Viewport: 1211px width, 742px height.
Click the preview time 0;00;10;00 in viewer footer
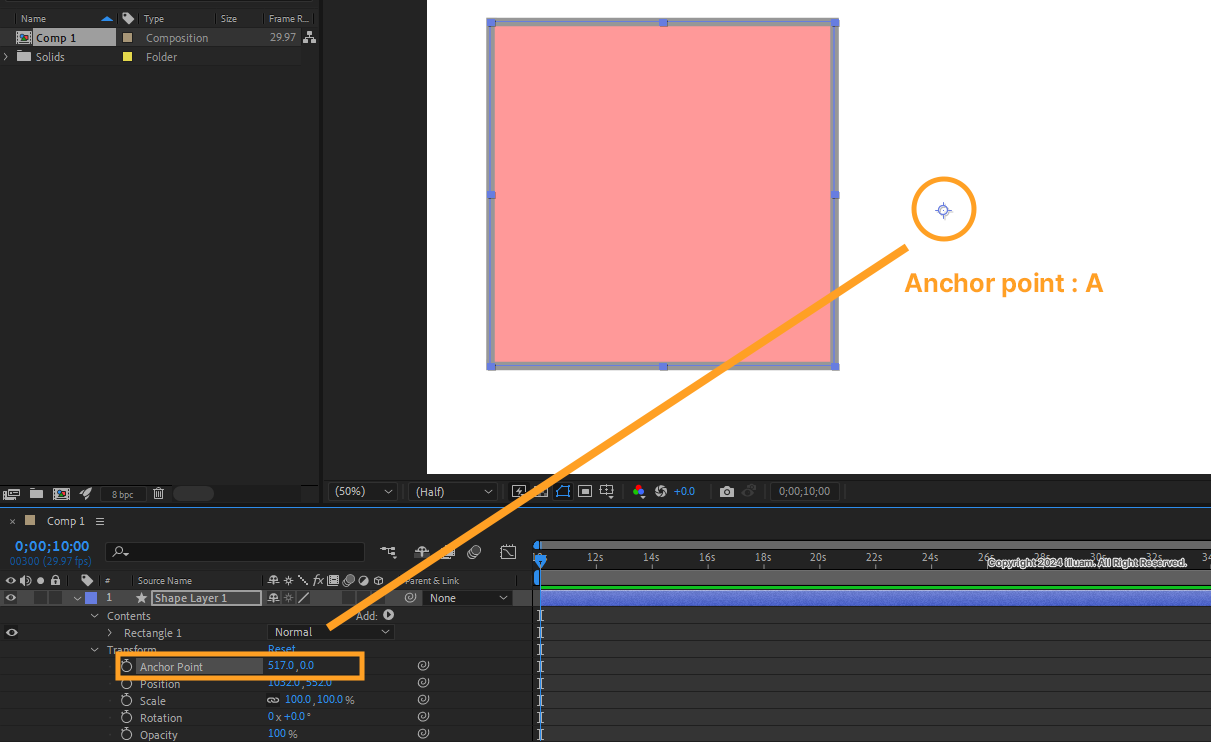pos(803,491)
